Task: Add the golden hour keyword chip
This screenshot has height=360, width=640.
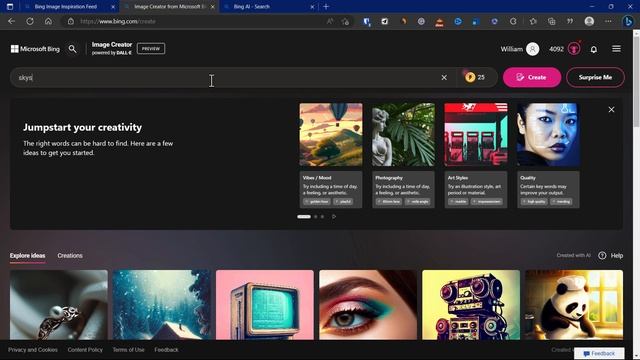Action: point(317,202)
